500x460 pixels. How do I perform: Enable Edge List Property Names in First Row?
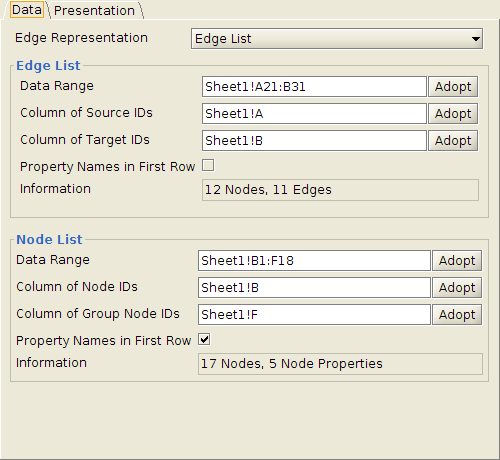(208, 165)
